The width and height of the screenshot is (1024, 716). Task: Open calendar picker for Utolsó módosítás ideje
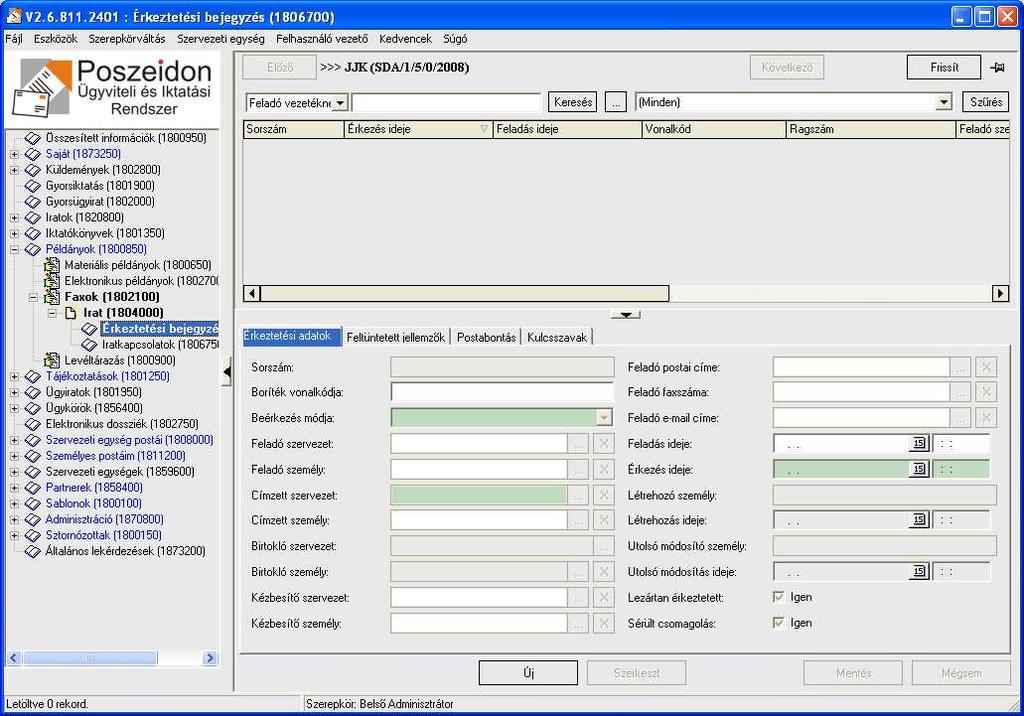tap(919, 572)
